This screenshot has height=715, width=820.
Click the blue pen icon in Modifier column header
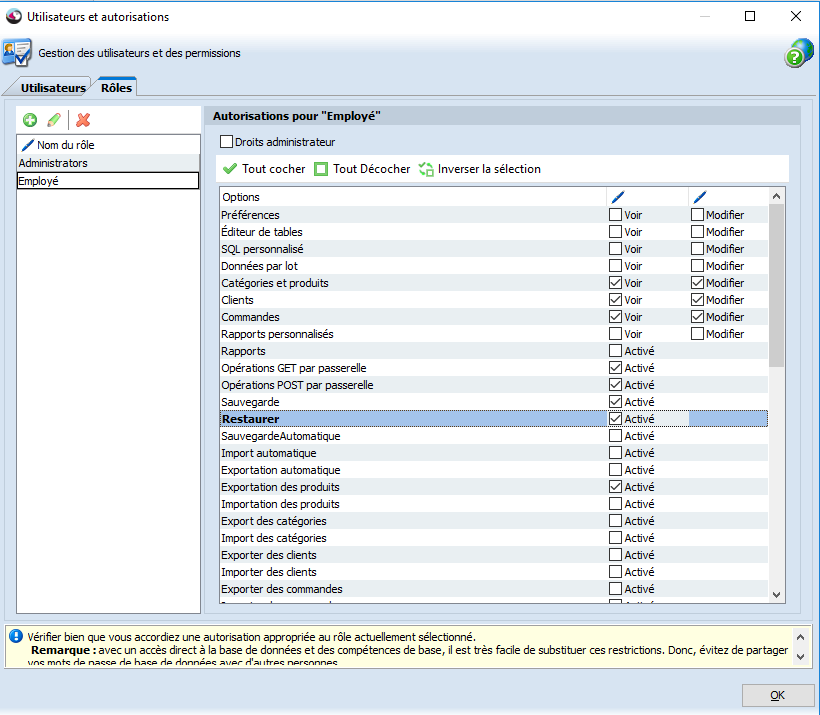point(700,197)
